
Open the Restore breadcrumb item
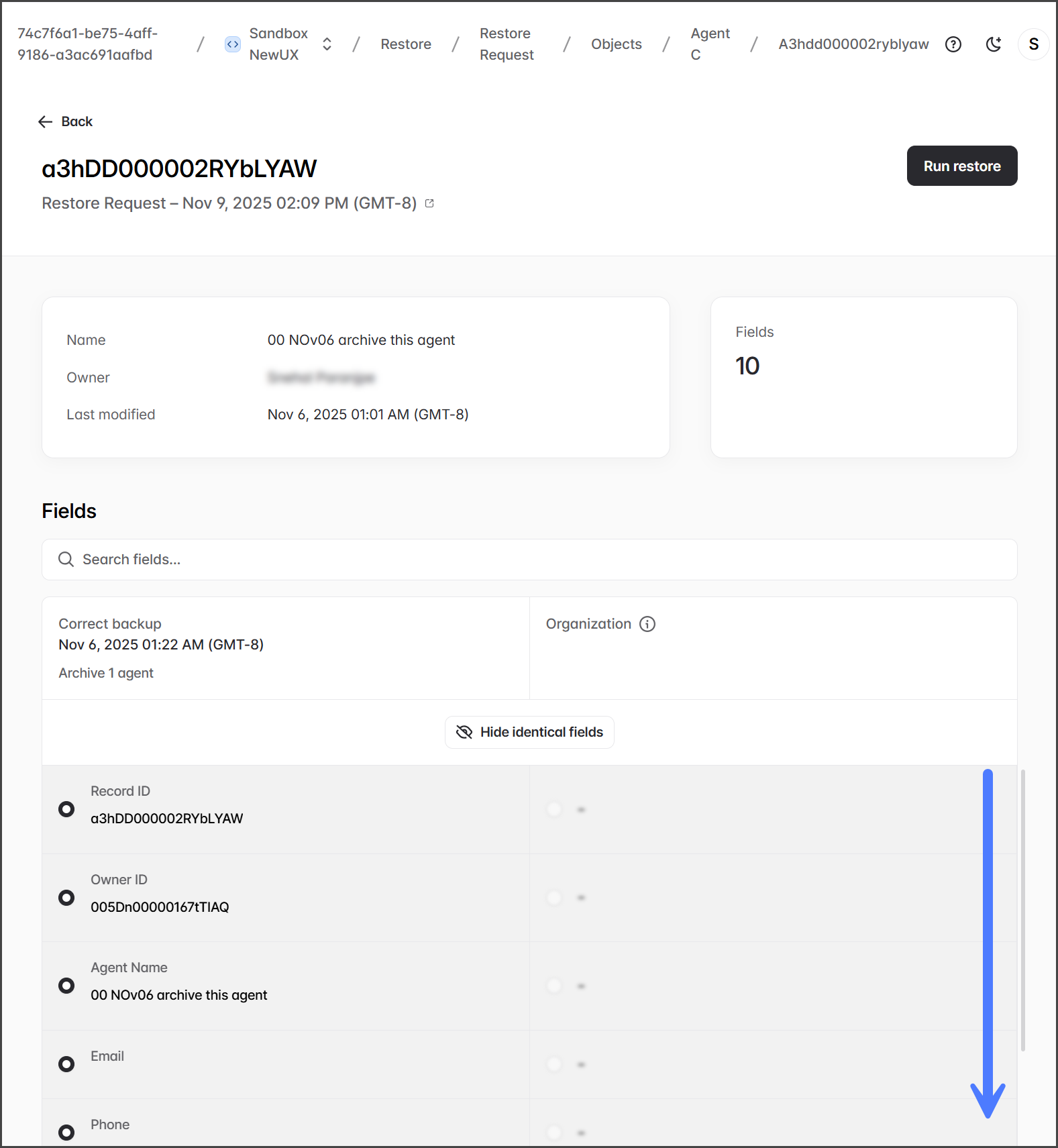point(405,44)
